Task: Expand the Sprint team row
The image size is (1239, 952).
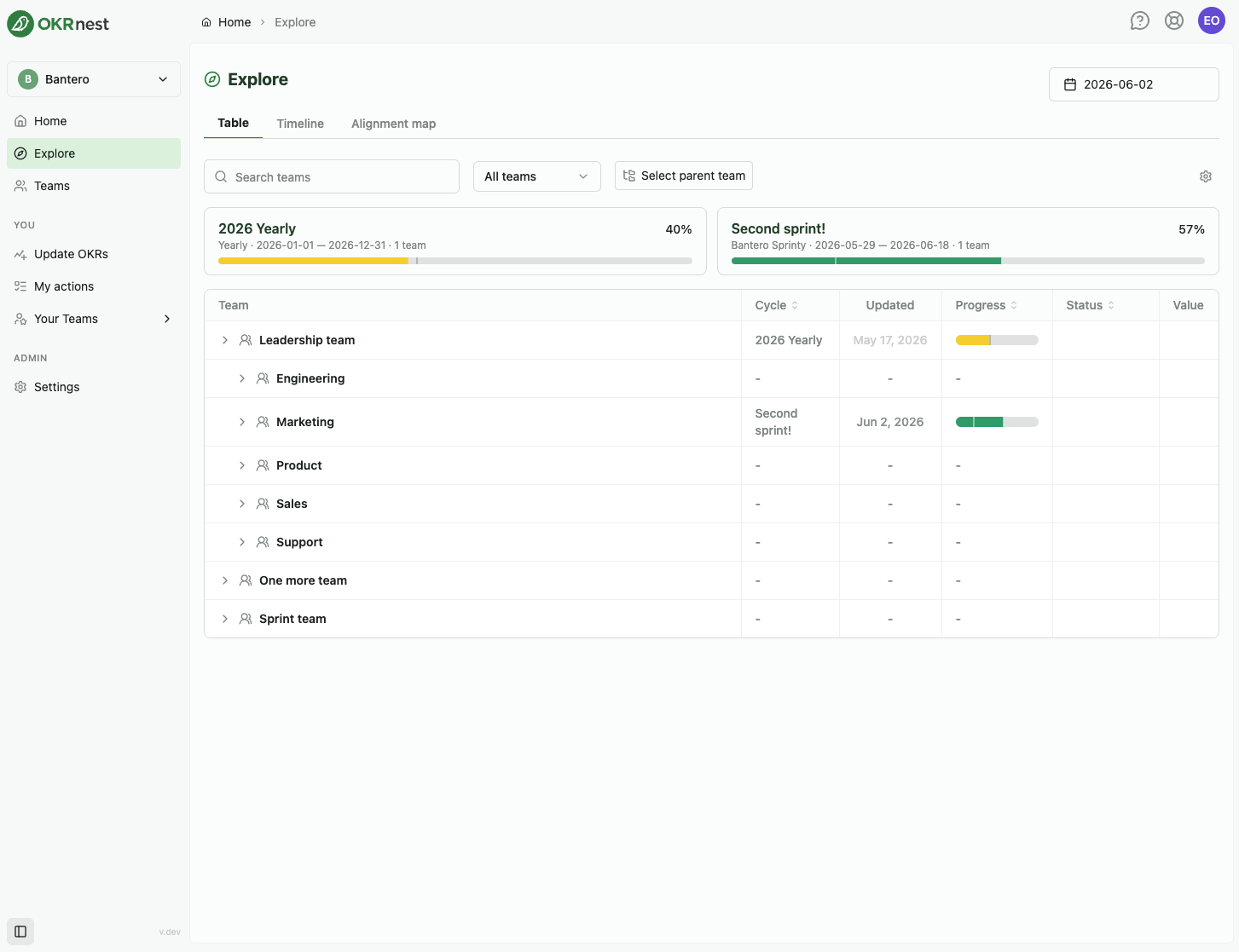Action: (x=225, y=619)
